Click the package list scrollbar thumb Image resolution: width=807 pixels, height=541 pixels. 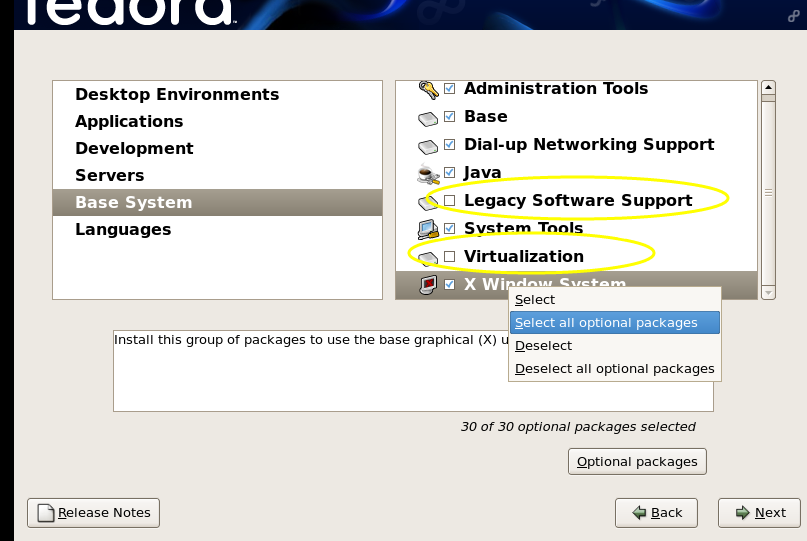[x=768, y=193]
